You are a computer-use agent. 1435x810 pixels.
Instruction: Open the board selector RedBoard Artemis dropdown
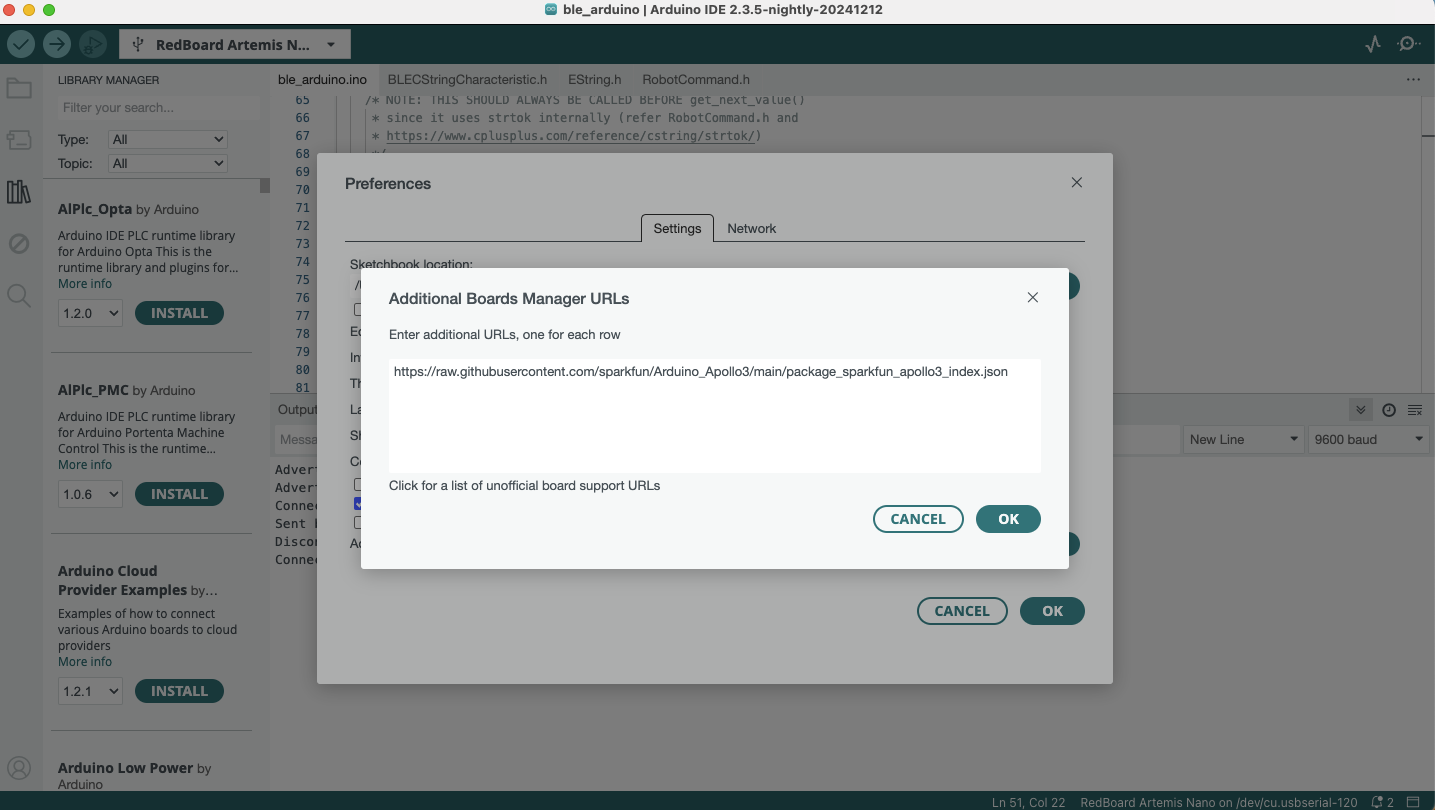point(235,44)
